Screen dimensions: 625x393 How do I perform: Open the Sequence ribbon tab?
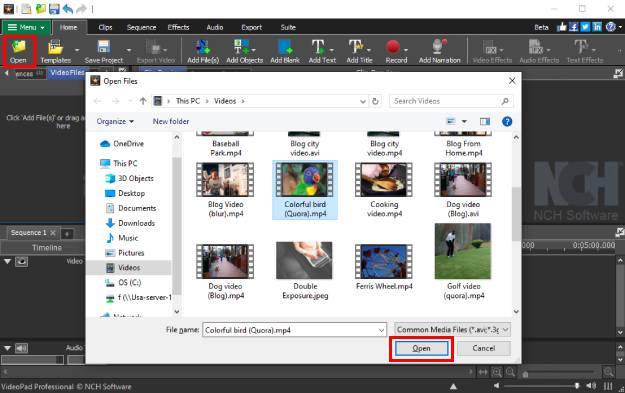tap(142, 27)
